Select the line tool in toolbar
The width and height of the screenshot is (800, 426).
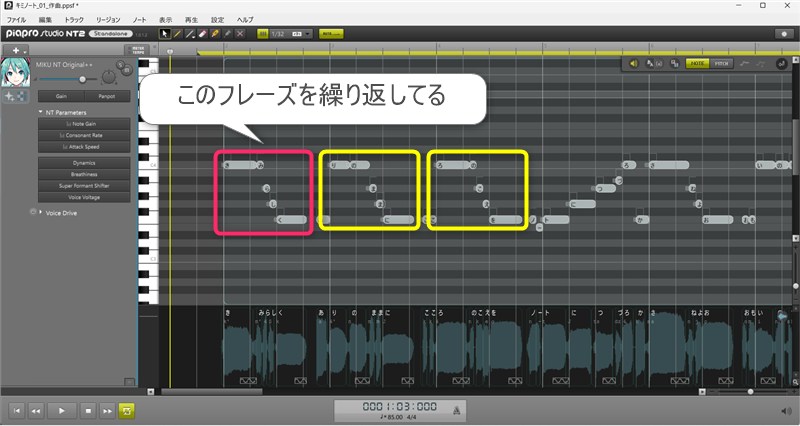click(x=190, y=34)
